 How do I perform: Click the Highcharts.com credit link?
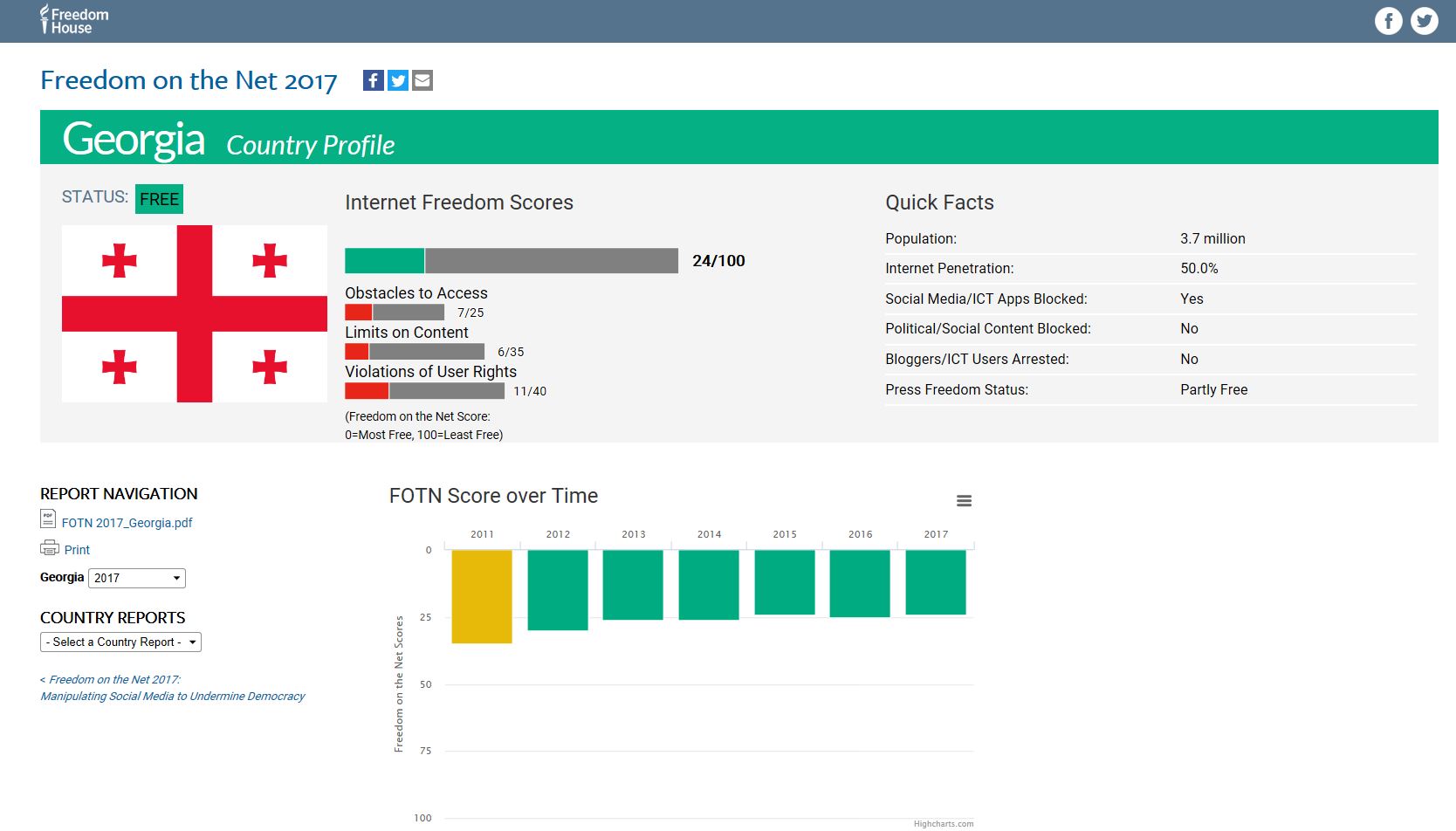pos(943,824)
